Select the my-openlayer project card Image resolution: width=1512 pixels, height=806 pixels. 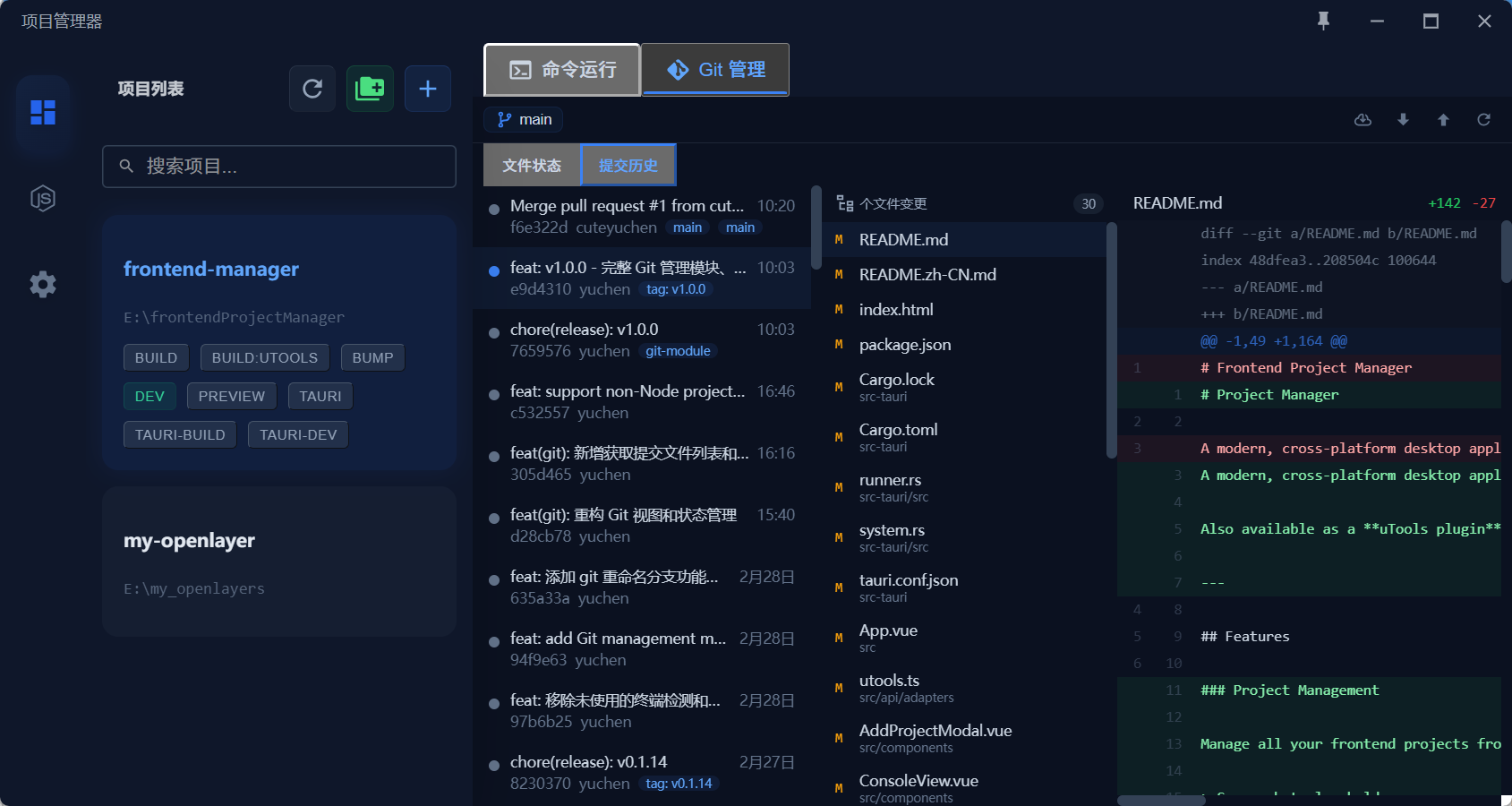pyautogui.click(x=279, y=562)
